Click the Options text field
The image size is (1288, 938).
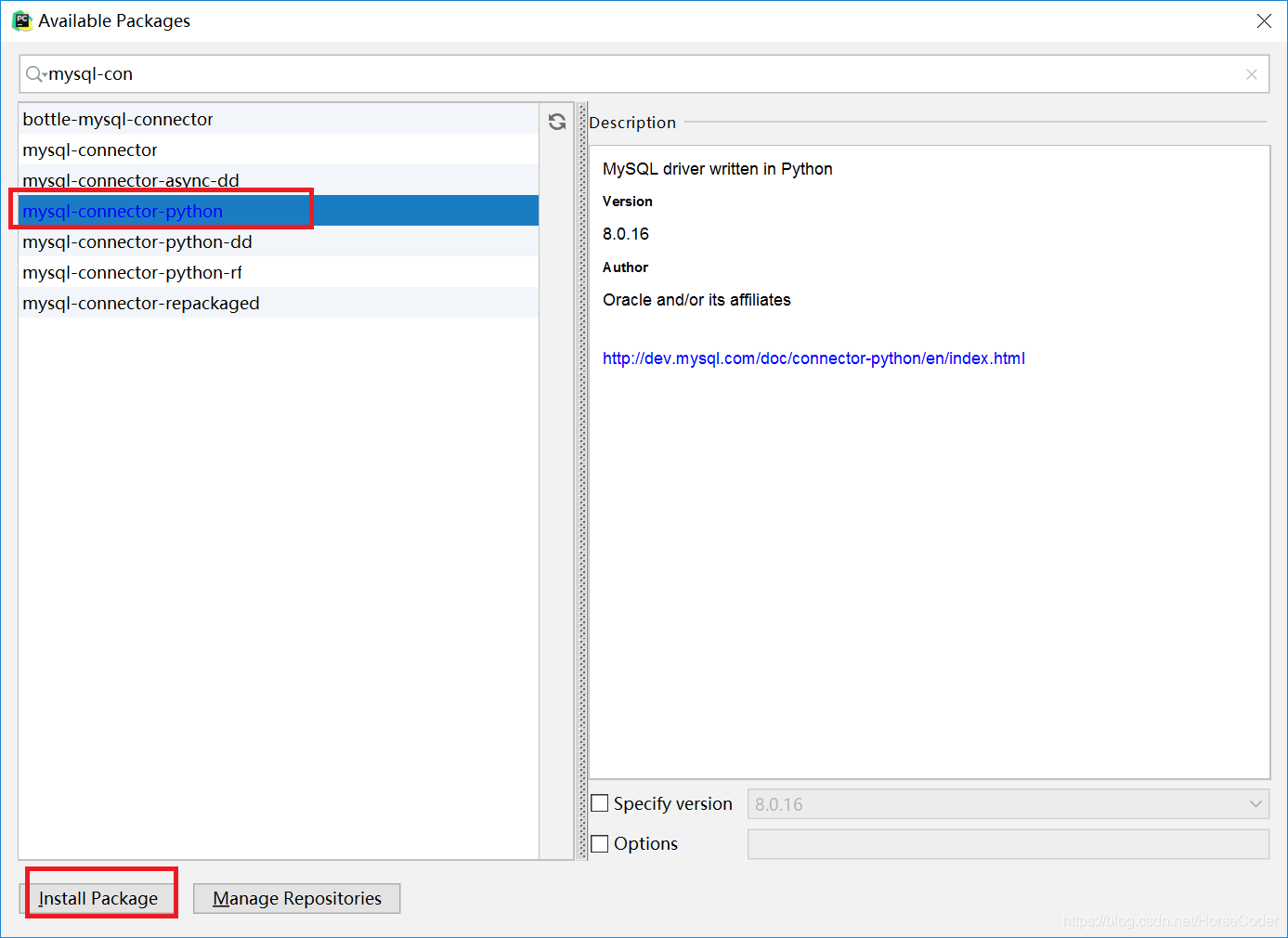click(1008, 844)
